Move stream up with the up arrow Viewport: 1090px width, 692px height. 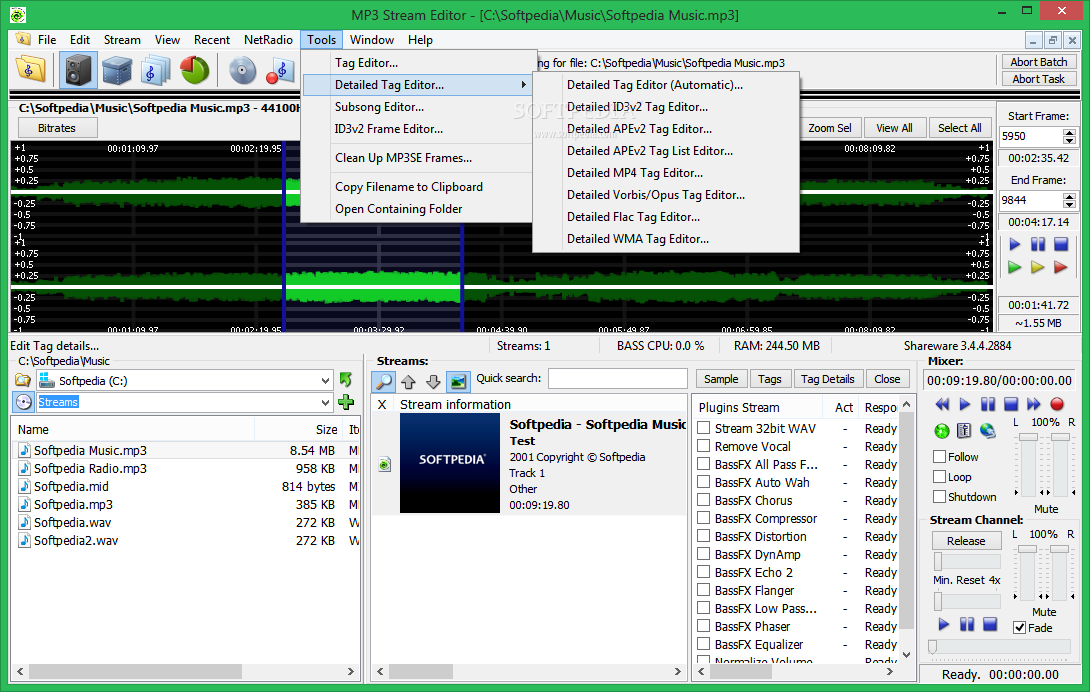409,381
